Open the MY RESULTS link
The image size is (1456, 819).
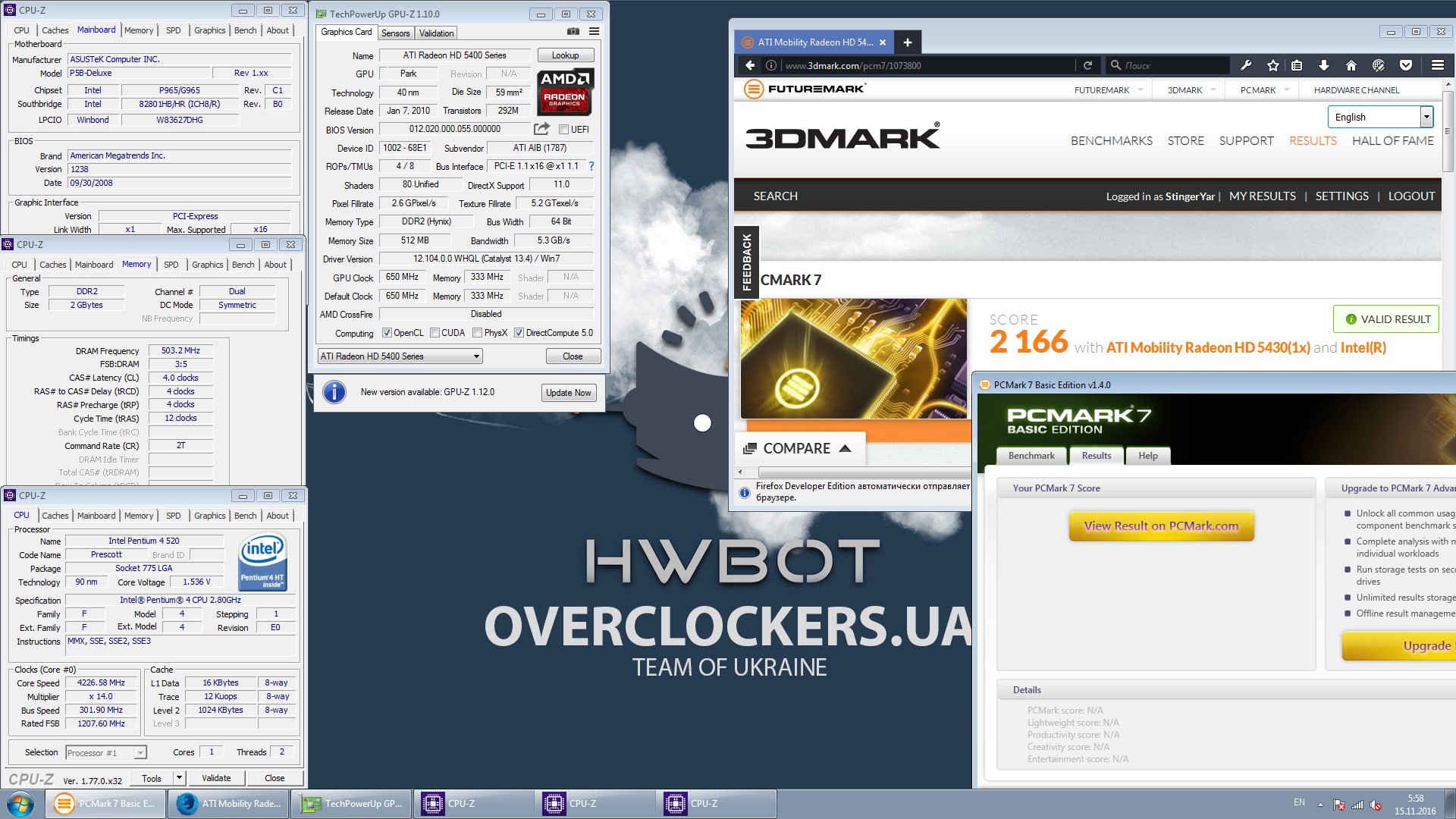tap(1262, 196)
